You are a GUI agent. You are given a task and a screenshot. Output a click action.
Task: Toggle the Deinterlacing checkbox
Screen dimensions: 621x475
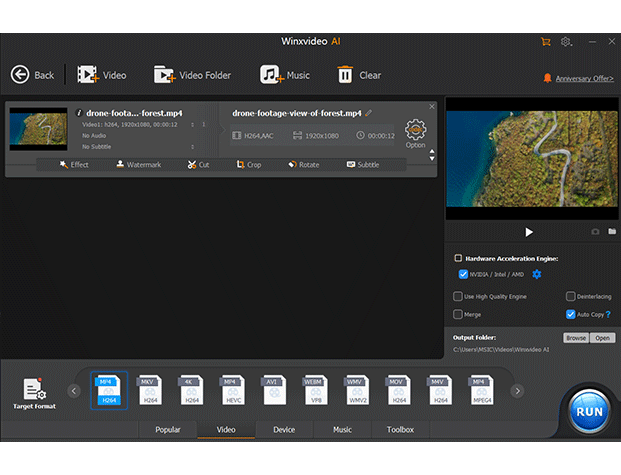pyautogui.click(x=571, y=297)
